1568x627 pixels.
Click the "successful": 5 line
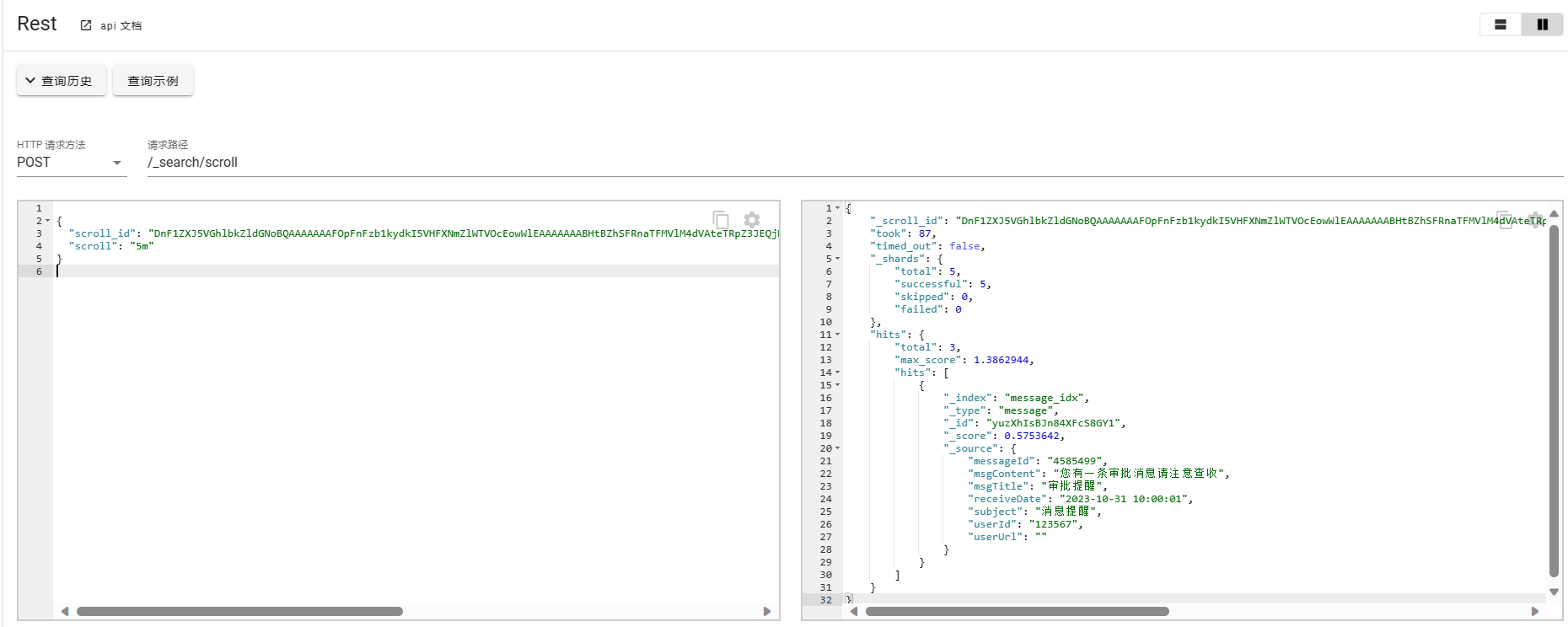point(942,284)
